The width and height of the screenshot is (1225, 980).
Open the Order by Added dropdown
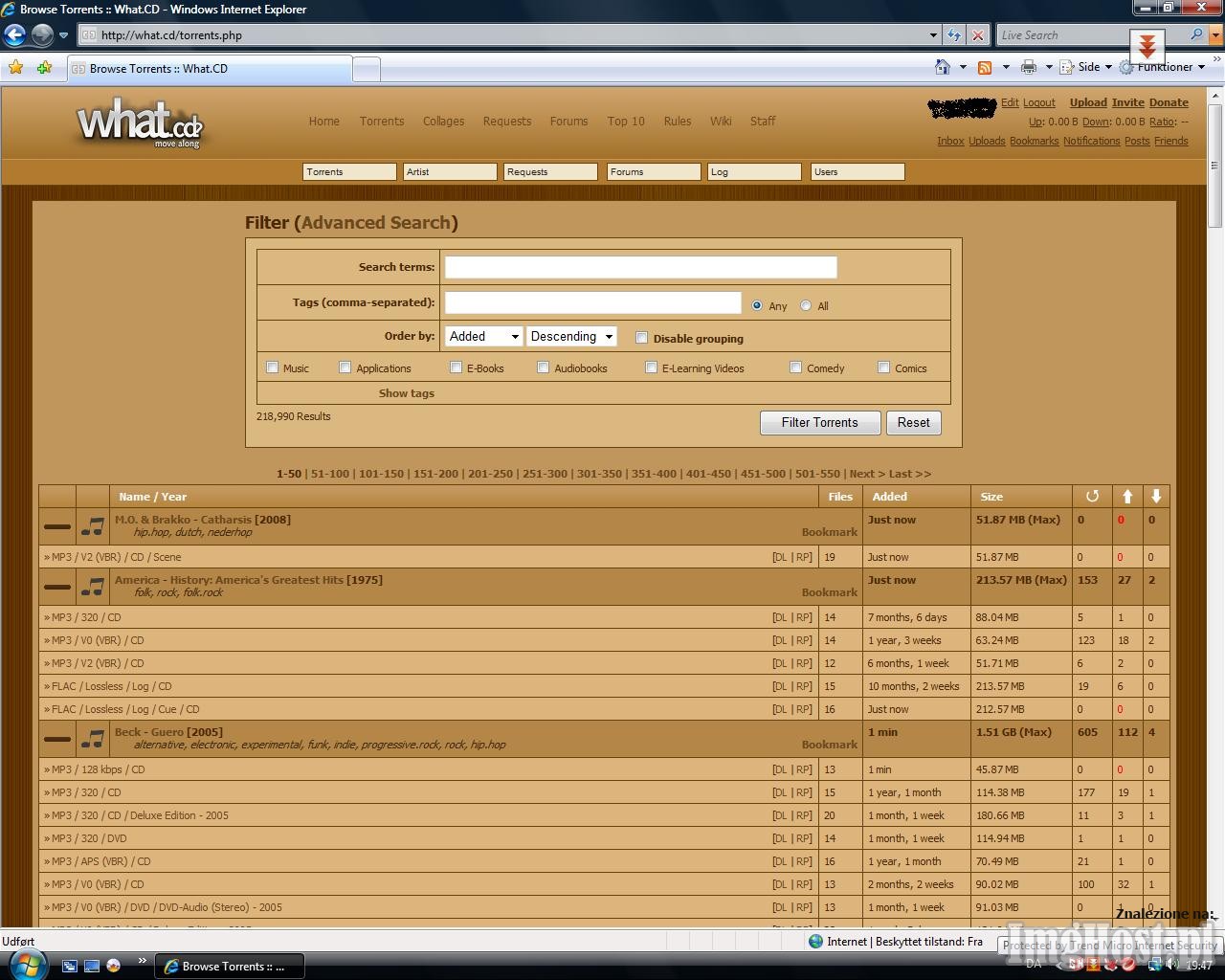(484, 336)
